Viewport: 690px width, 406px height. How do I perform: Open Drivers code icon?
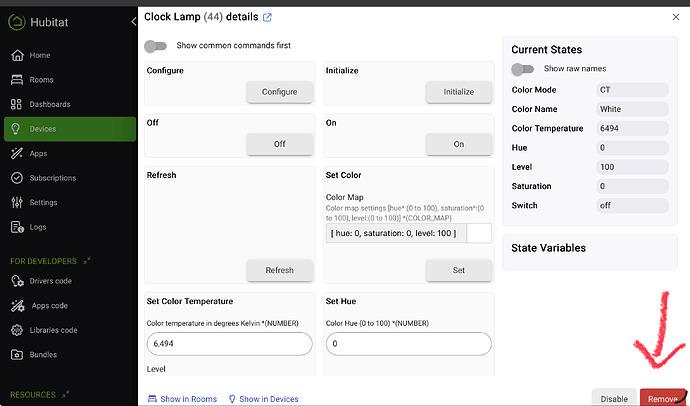[17, 281]
